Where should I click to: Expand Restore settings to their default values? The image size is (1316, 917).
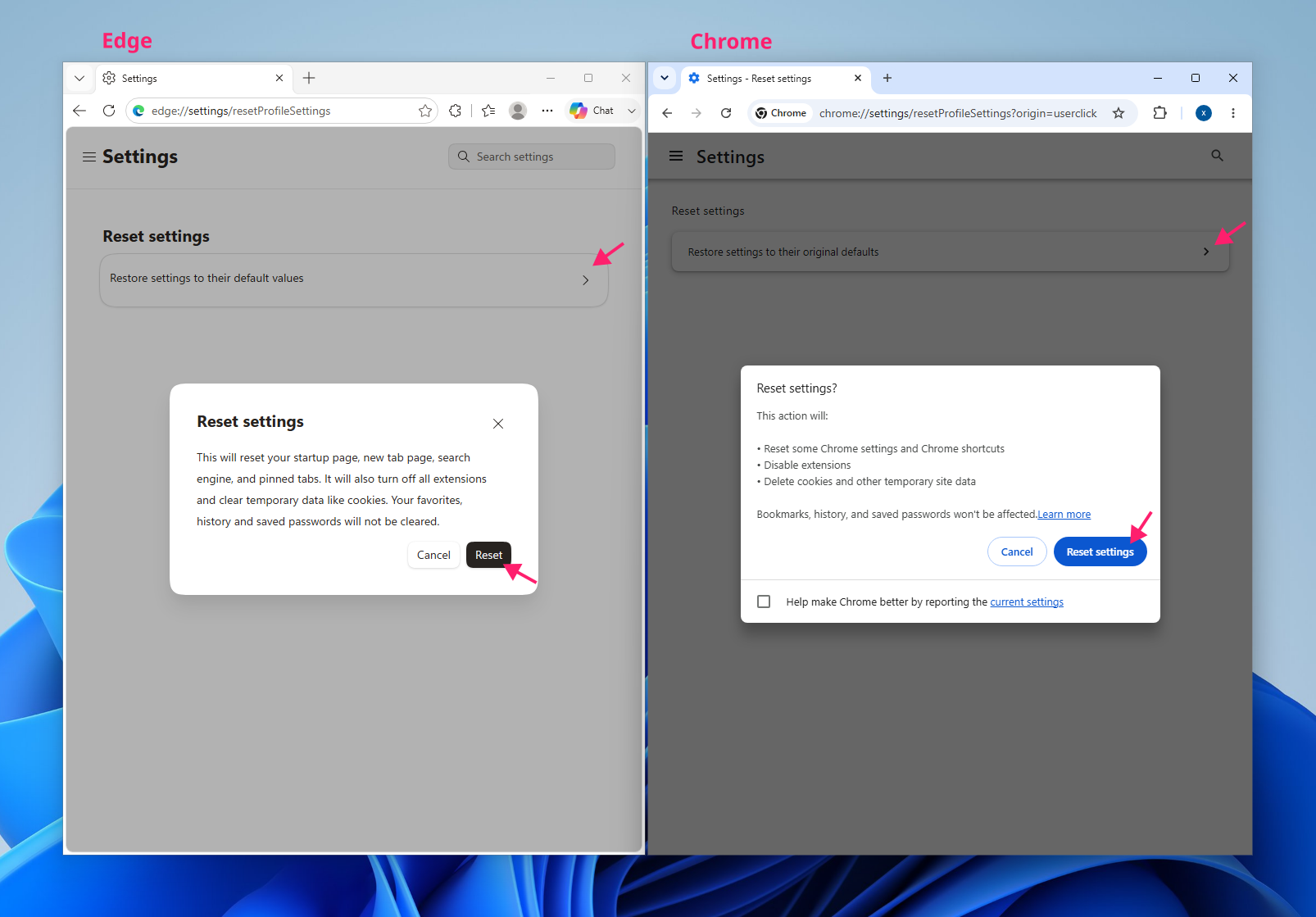[x=354, y=280]
